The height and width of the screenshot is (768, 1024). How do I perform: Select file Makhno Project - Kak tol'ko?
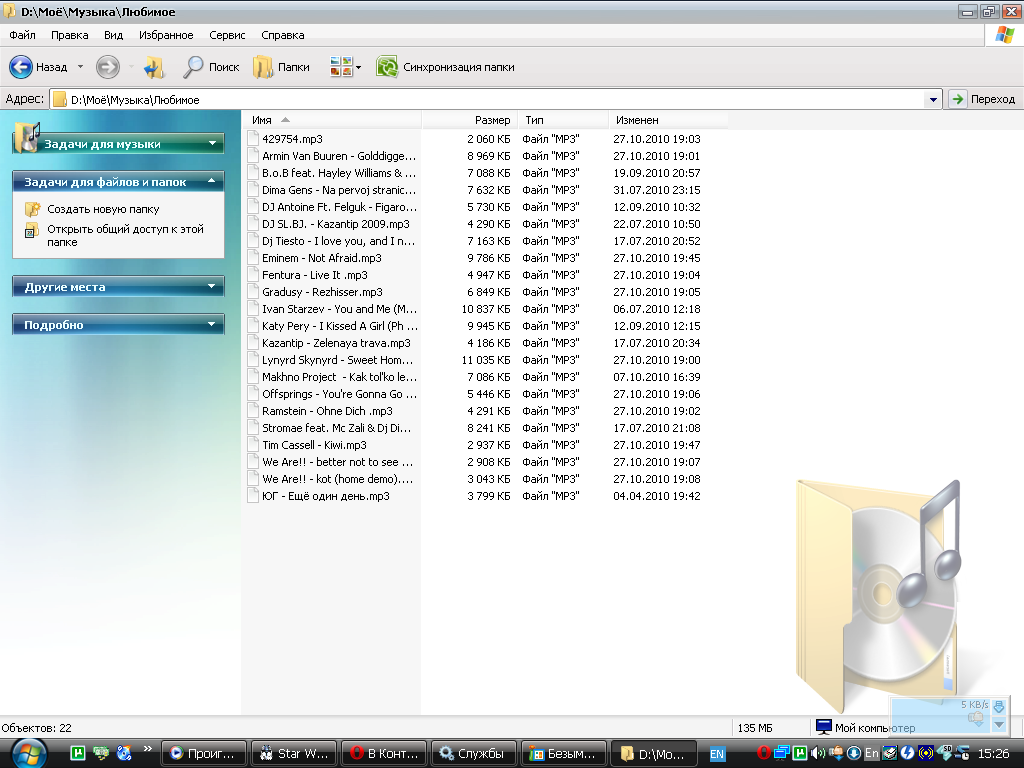pyautogui.click(x=339, y=377)
